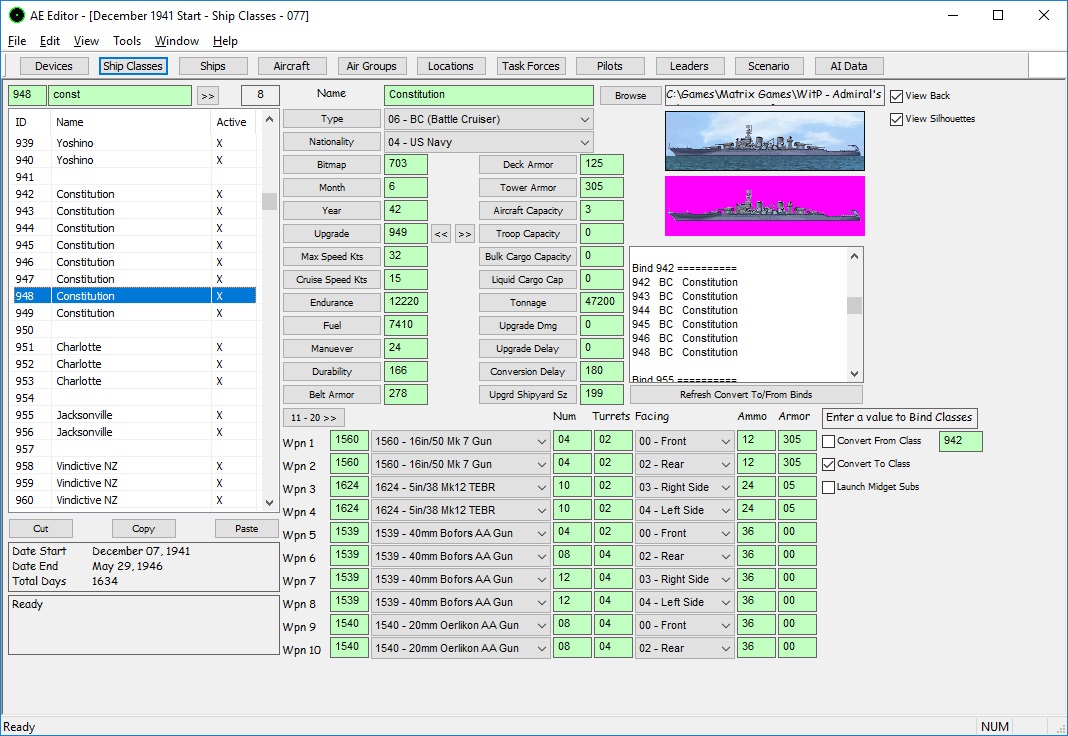1068x736 pixels.
Task: Click the magenta ship silhouette image
Action: pos(764,205)
